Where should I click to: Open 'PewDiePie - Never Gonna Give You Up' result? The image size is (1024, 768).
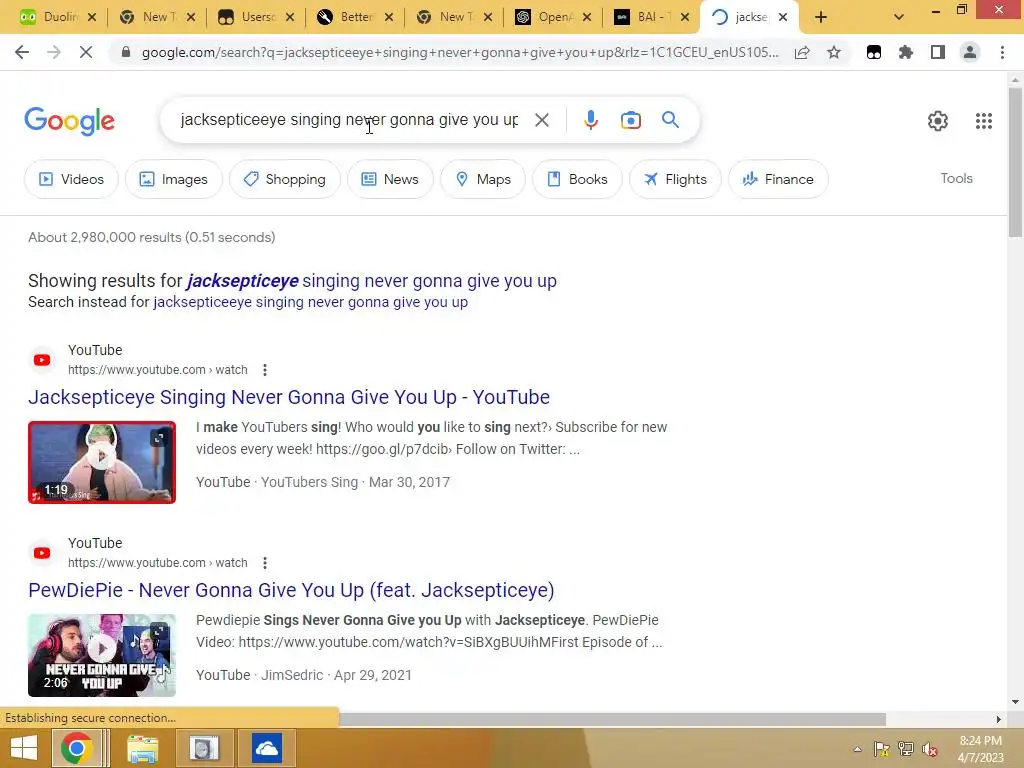pyautogui.click(x=291, y=590)
